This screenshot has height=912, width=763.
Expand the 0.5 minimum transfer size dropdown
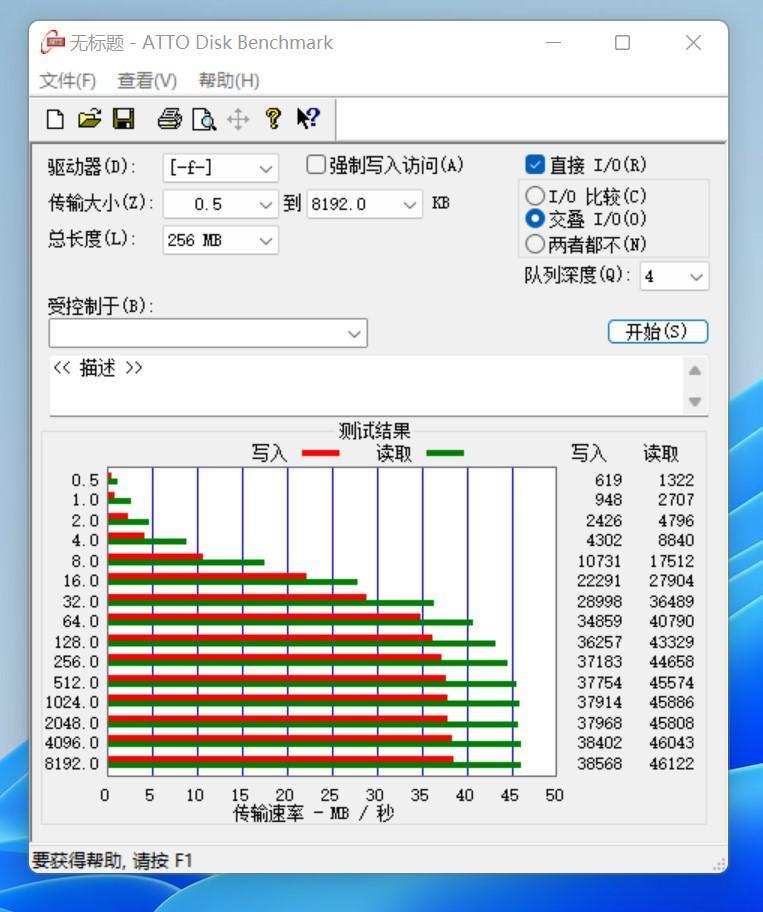[x=220, y=204]
